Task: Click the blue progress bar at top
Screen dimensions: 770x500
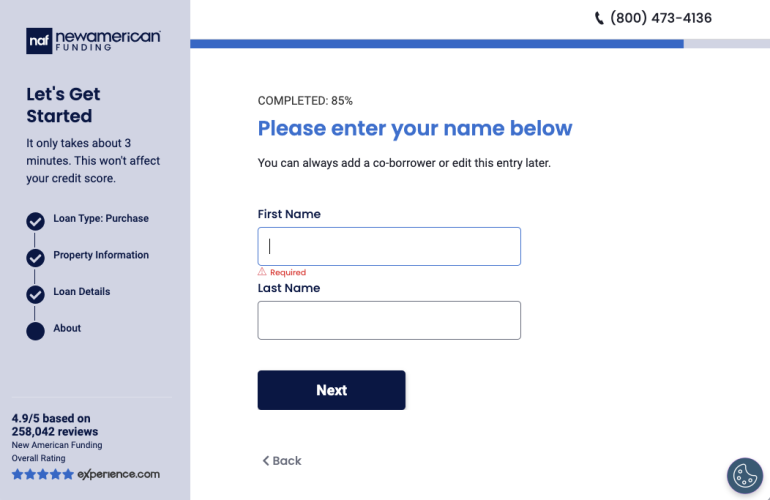Action: pos(436,44)
